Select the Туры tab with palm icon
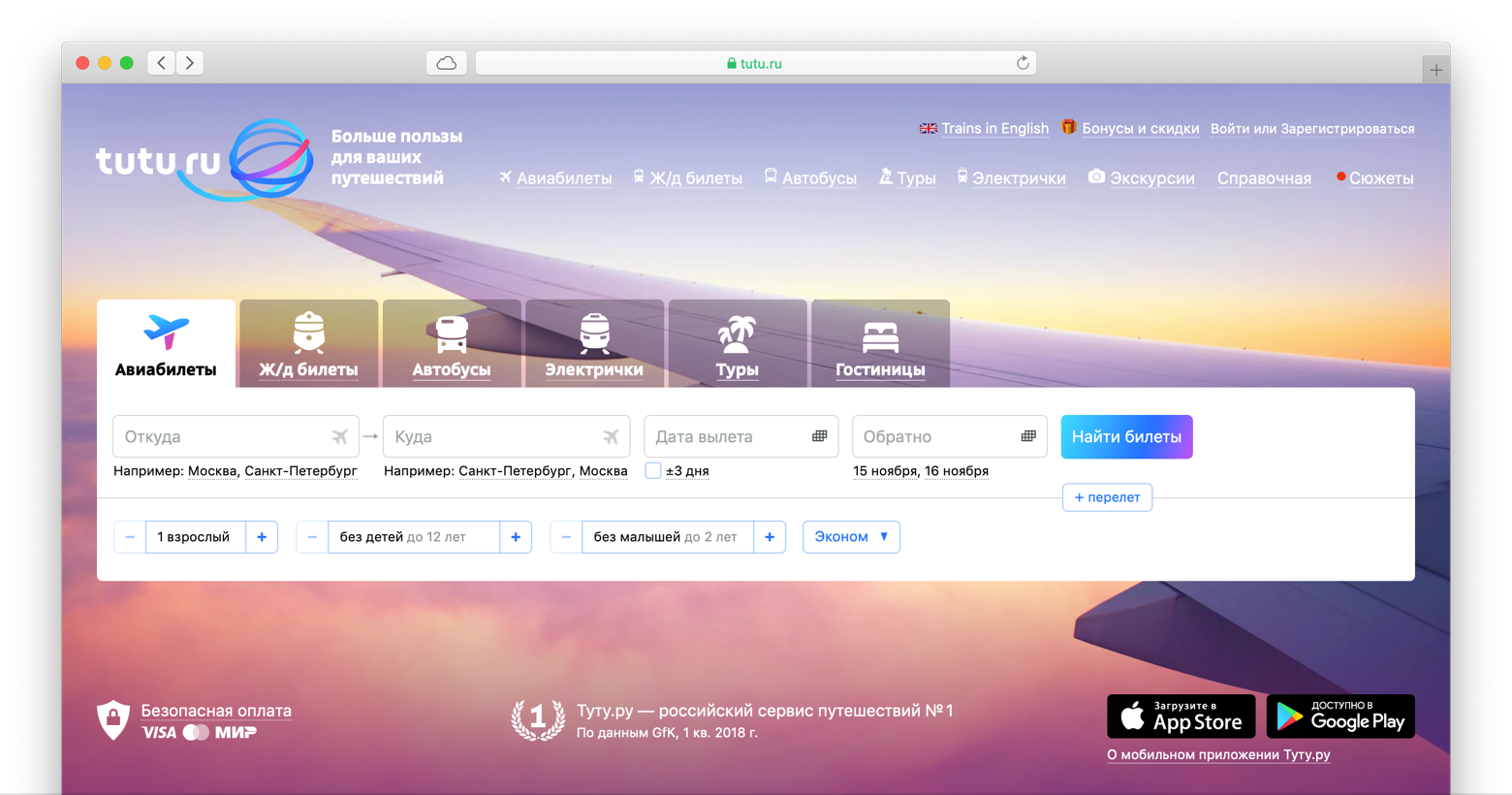Viewport: 1512px width, 795px height. [x=738, y=344]
